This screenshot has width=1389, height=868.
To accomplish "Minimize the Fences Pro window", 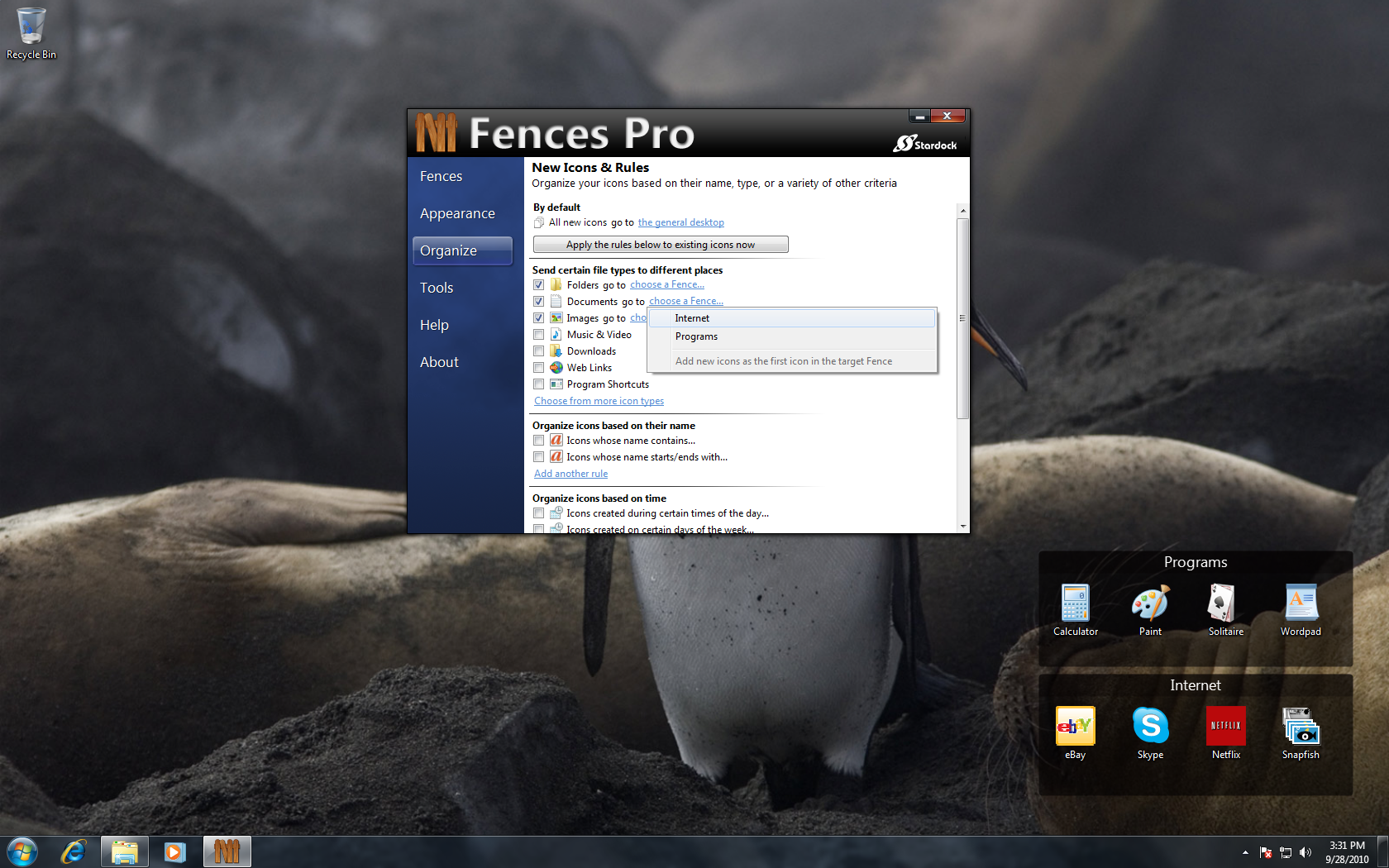I will tap(919, 116).
